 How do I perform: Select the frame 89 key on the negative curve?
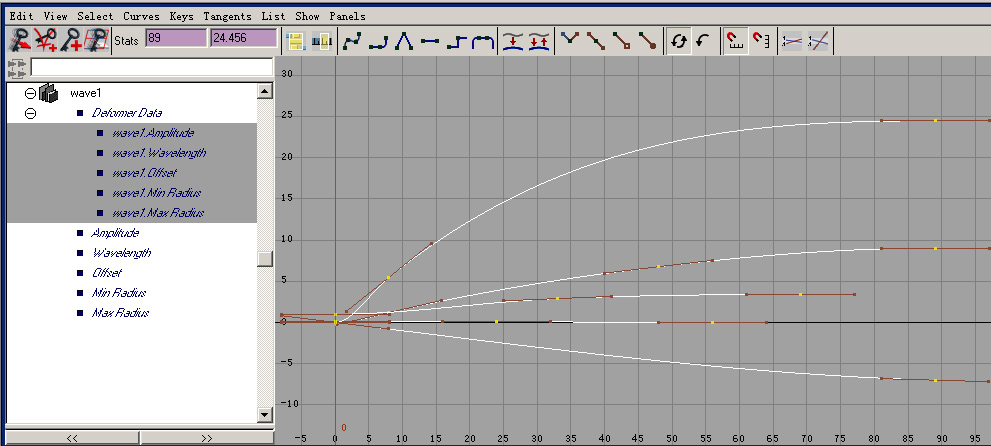pyautogui.click(x=935, y=380)
